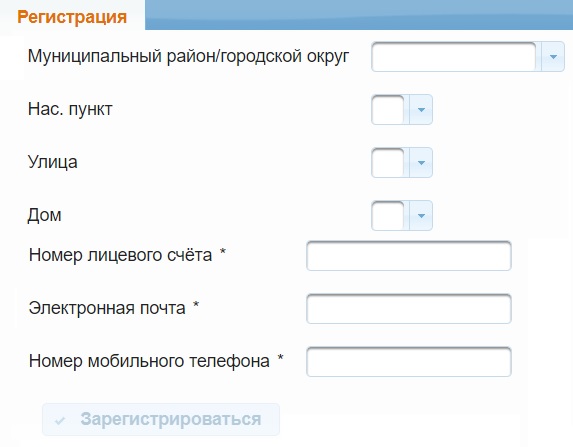Viewport: 573px width, 447px height.
Task: Open the Улица dropdown arrow
Action: (421, 163)
